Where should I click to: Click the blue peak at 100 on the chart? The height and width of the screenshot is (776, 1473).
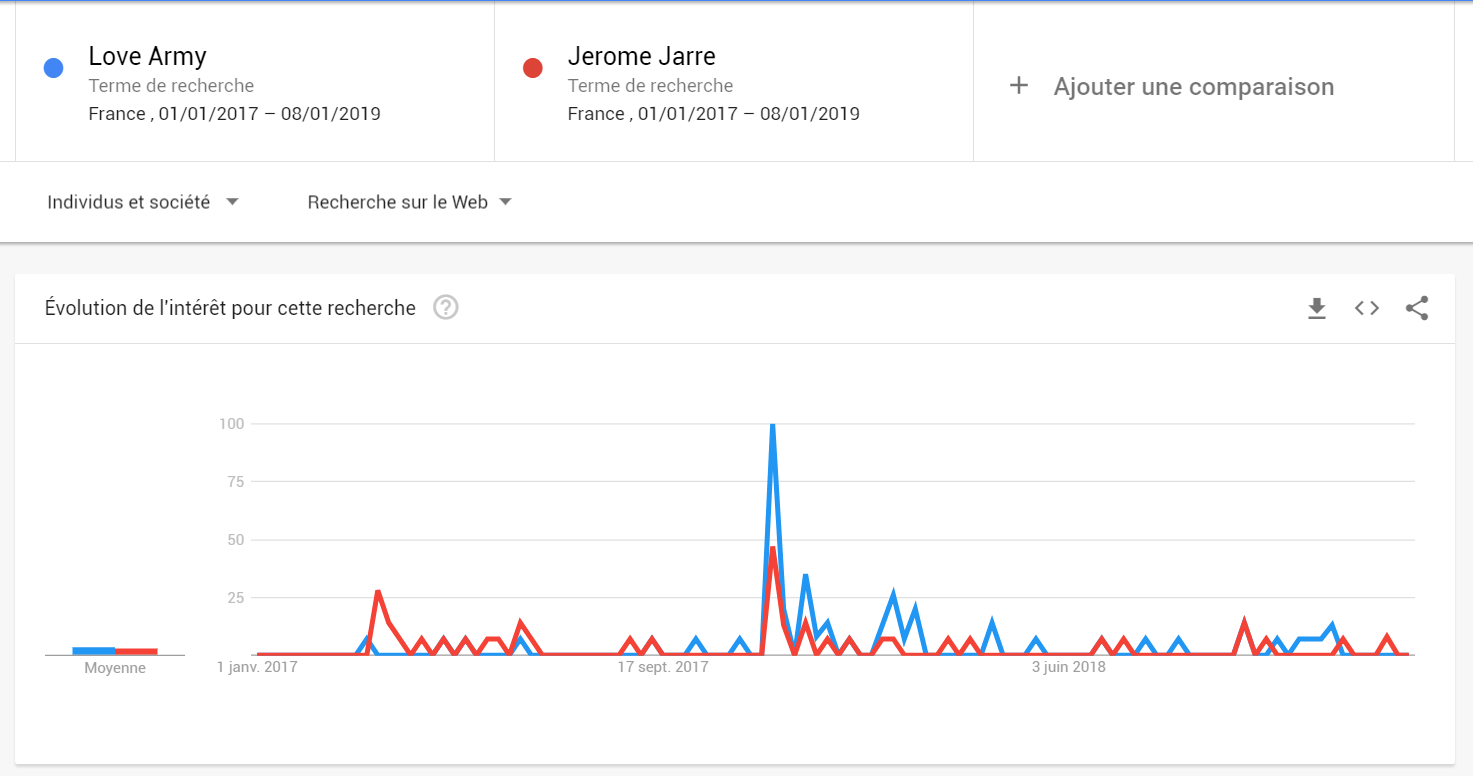coord(772,426)
